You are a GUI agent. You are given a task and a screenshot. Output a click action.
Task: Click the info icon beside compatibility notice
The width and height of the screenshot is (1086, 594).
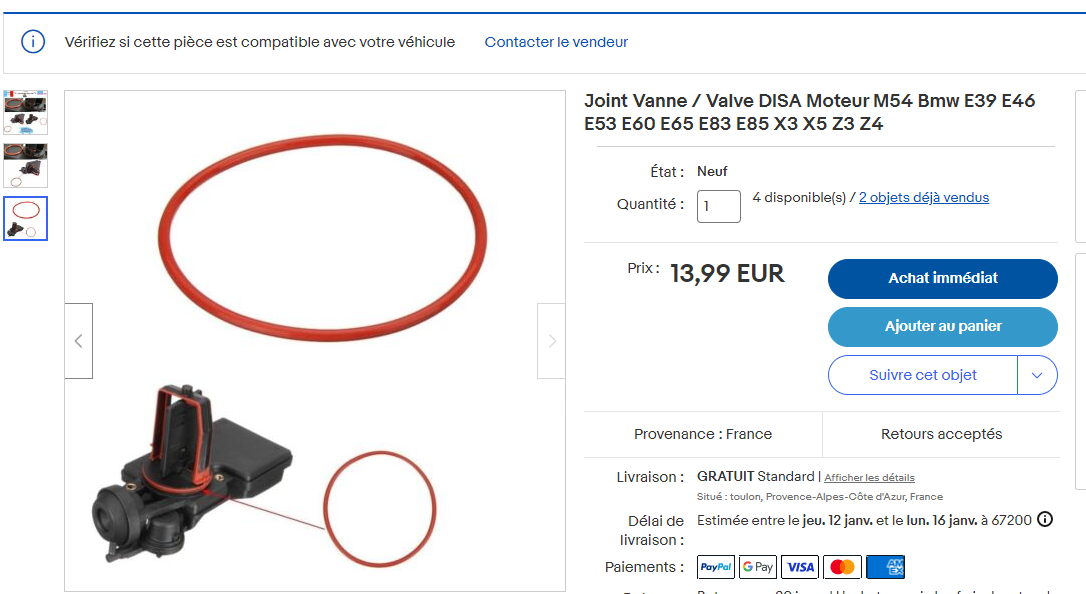[x=33, y=42]
